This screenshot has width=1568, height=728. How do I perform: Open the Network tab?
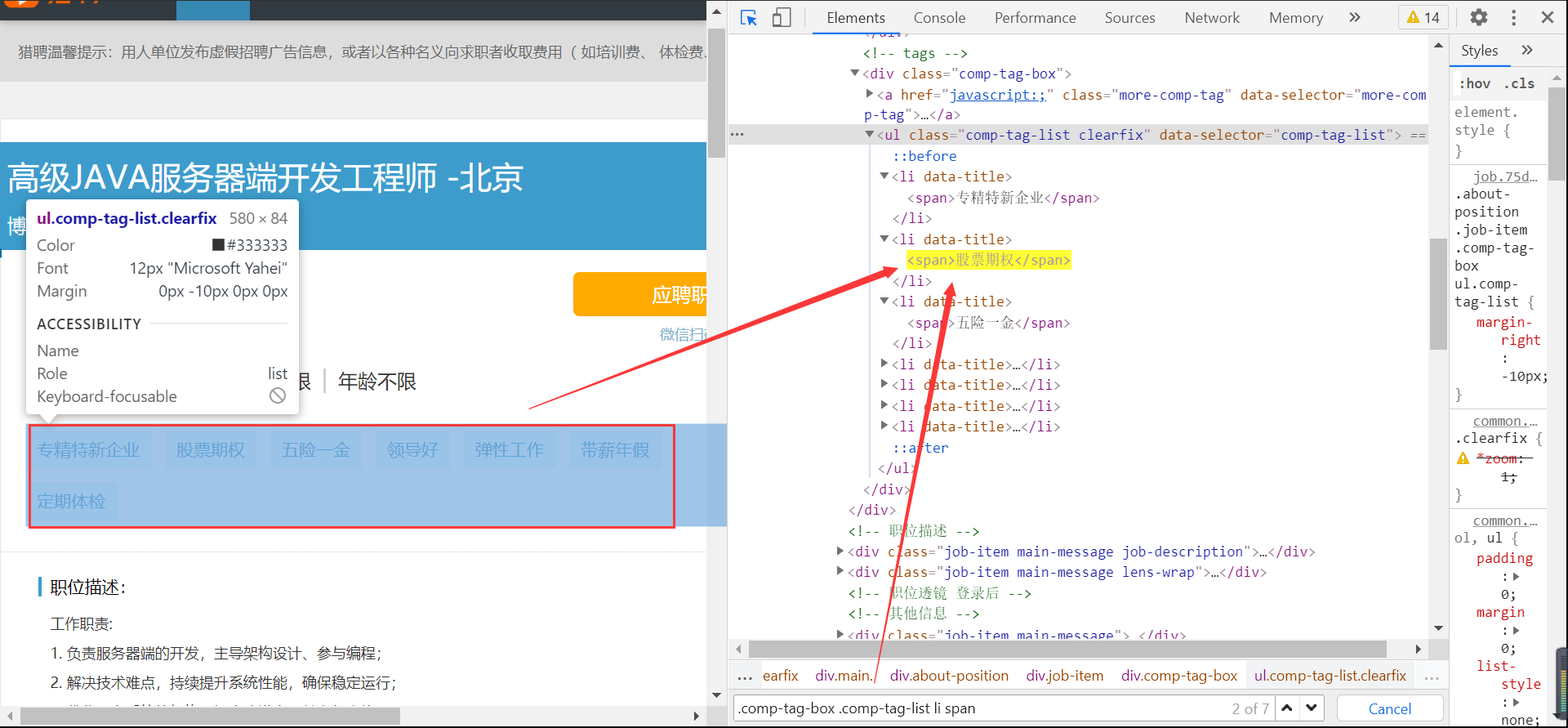point(1212,18)
